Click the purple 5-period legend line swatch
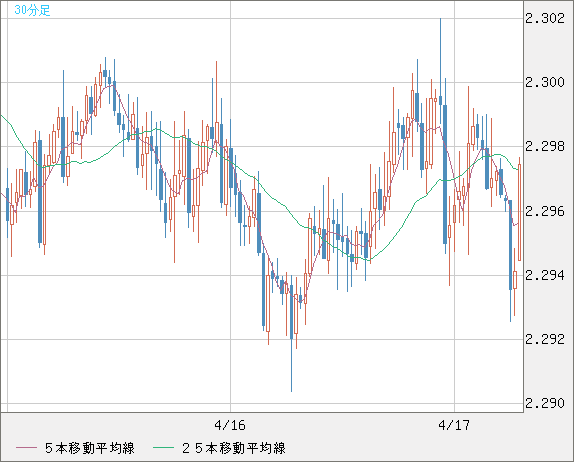The image size is (574, 462). click(x=27, y=448)
